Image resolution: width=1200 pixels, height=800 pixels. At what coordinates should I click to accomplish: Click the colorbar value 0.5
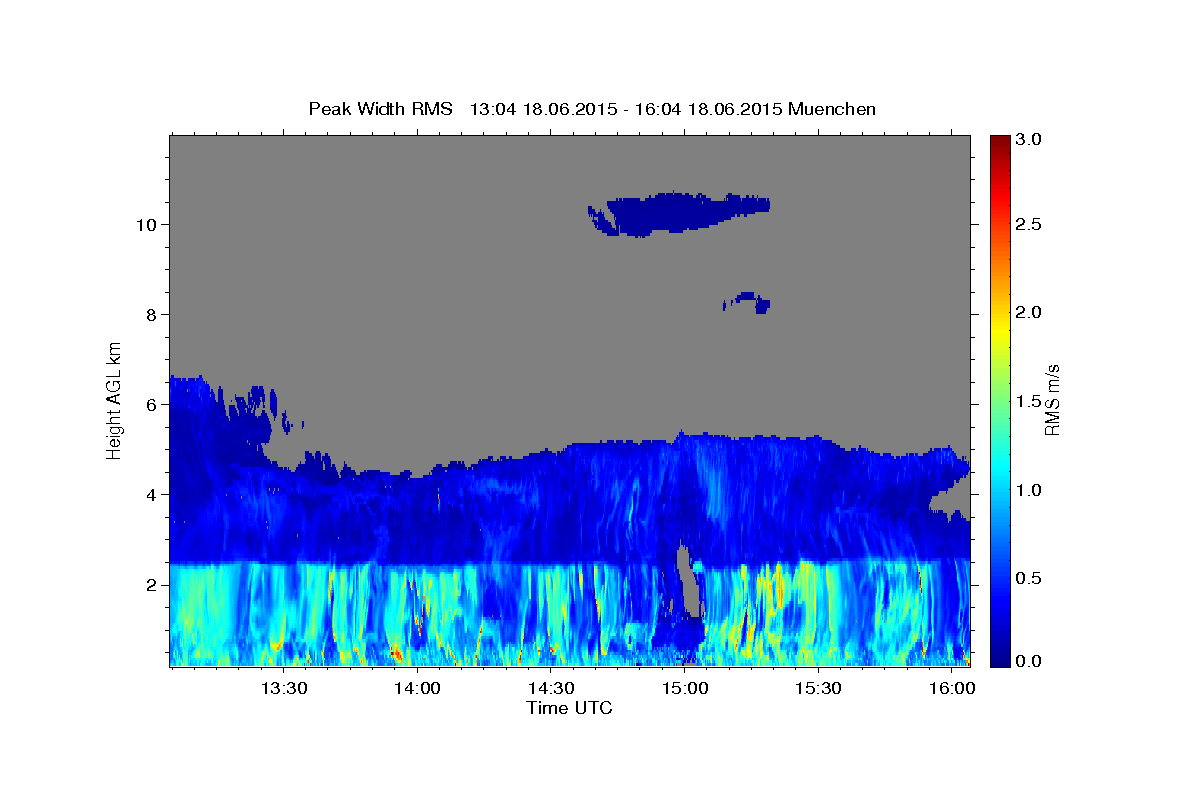pos(1030,578)
